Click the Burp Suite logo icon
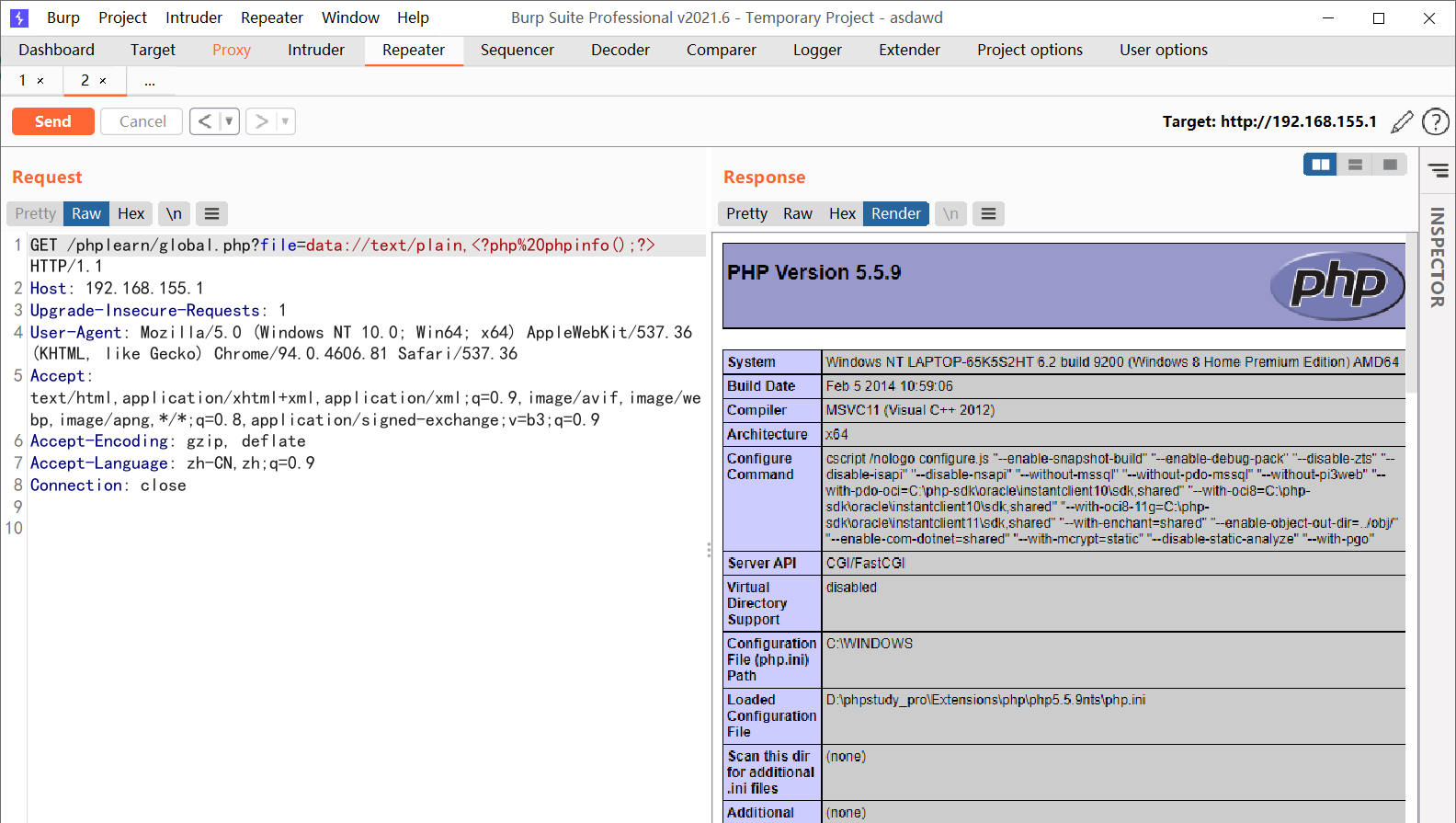 click(19, 17)
